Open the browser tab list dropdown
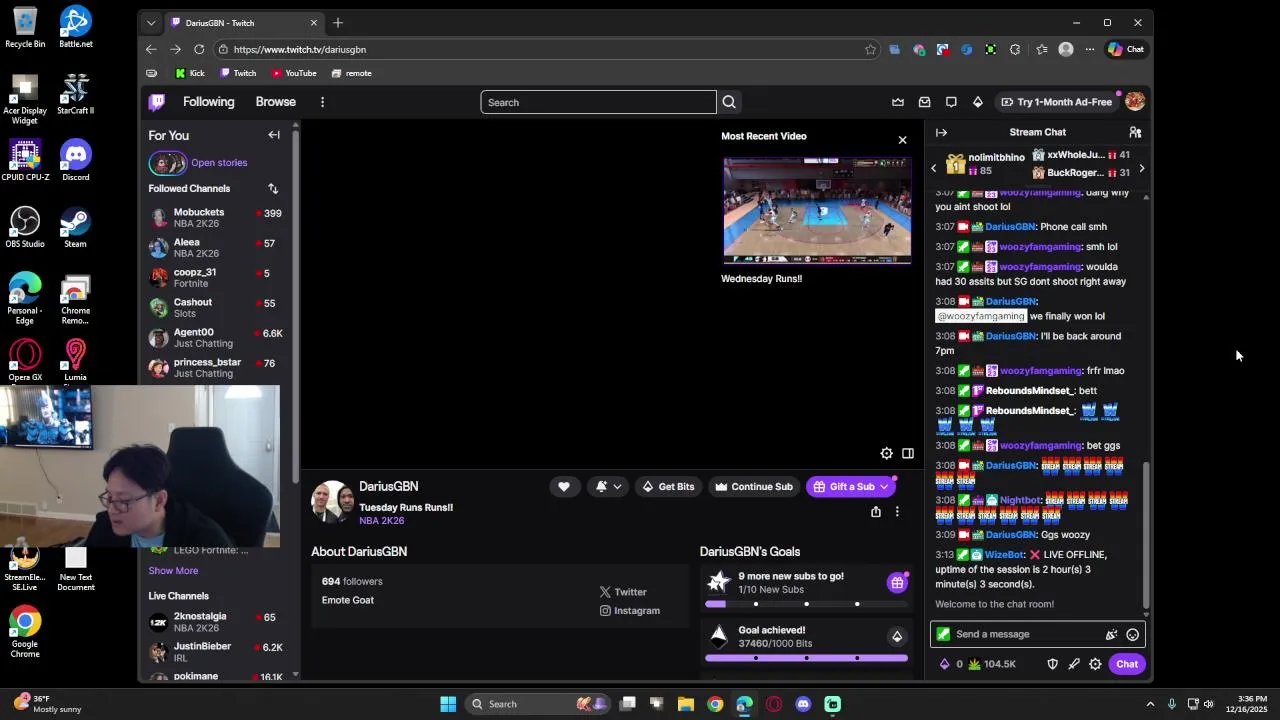Screen dimensions: 1280x720 pos(151,22)
